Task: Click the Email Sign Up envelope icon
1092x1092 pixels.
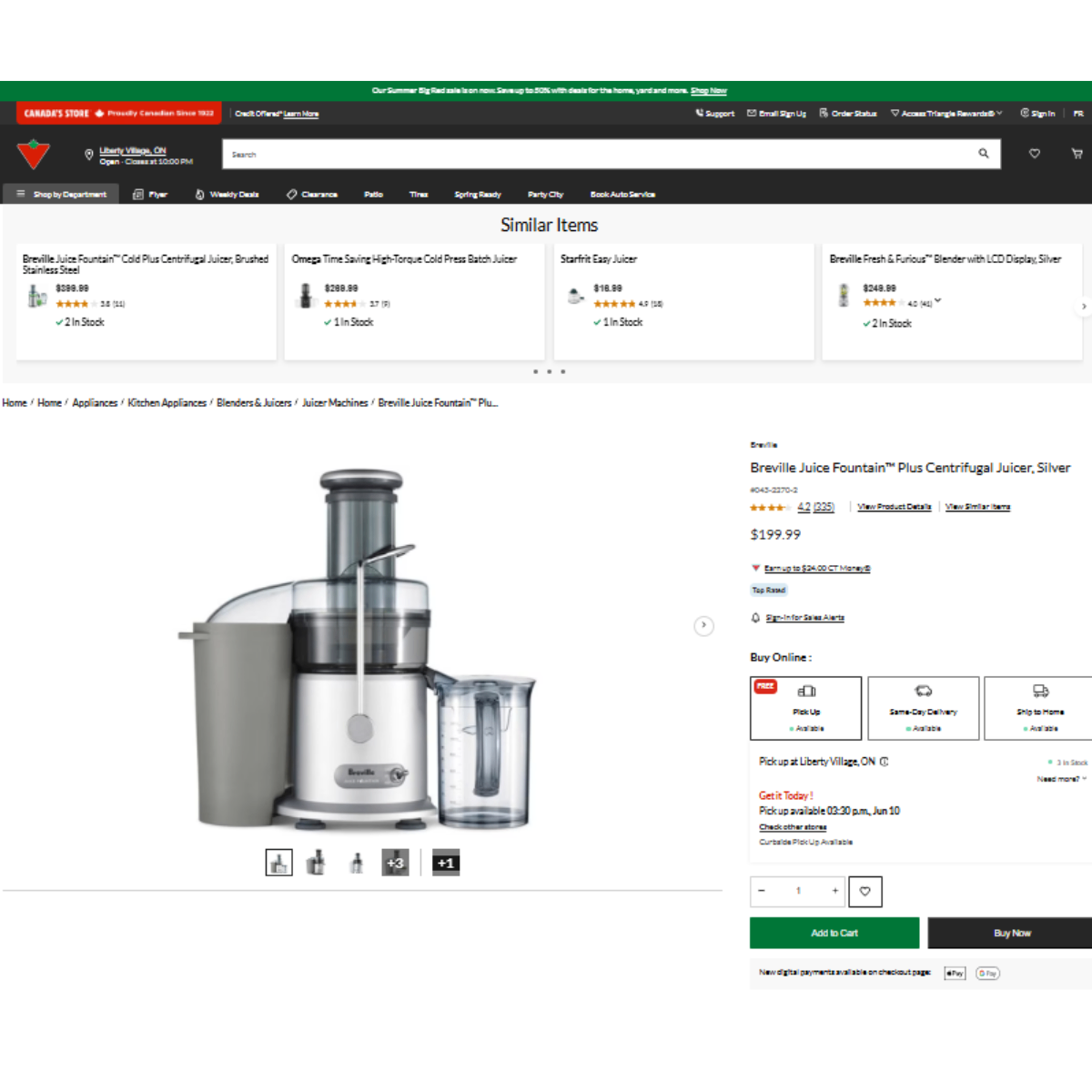Action: [x=752, y=114]
